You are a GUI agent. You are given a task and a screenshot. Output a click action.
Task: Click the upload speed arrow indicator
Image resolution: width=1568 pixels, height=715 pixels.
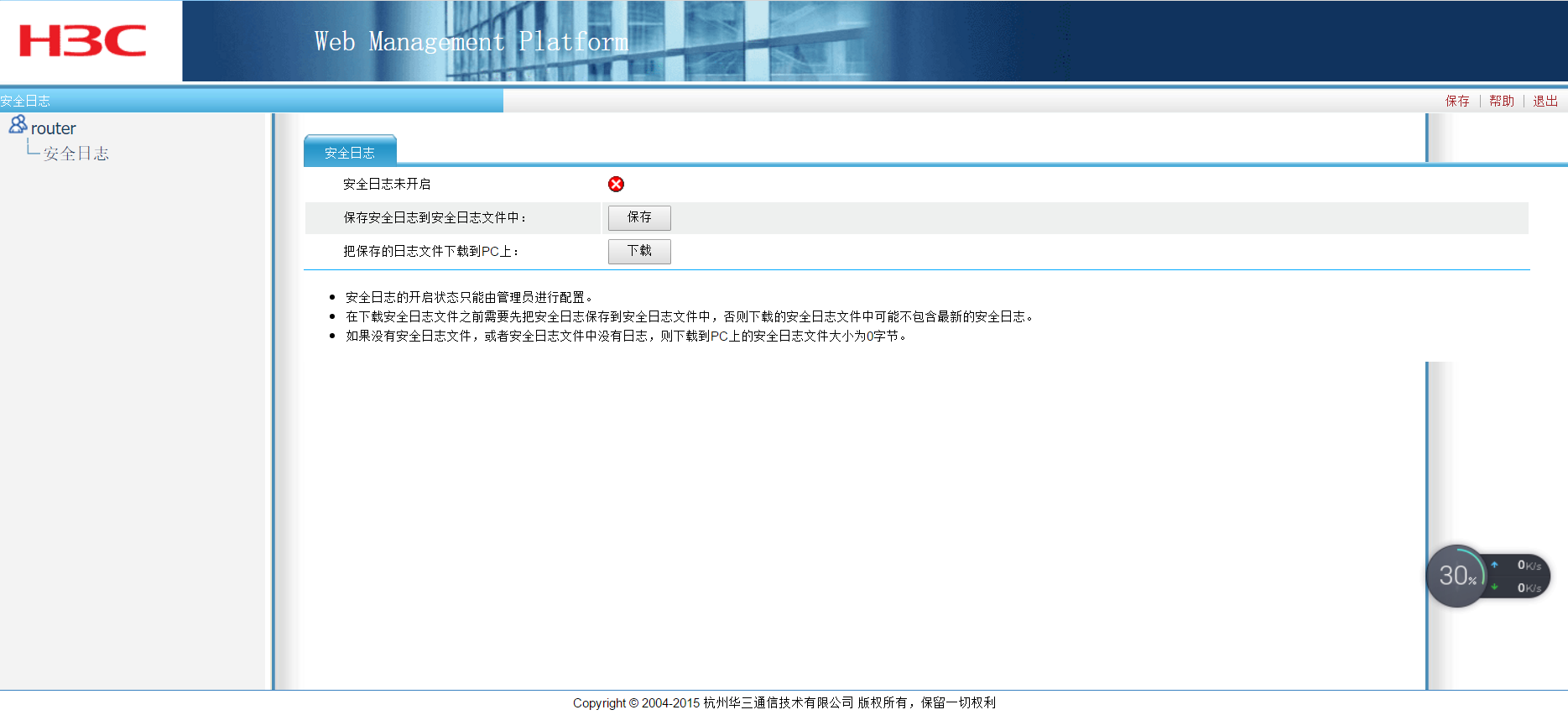tap(1494, 565)
